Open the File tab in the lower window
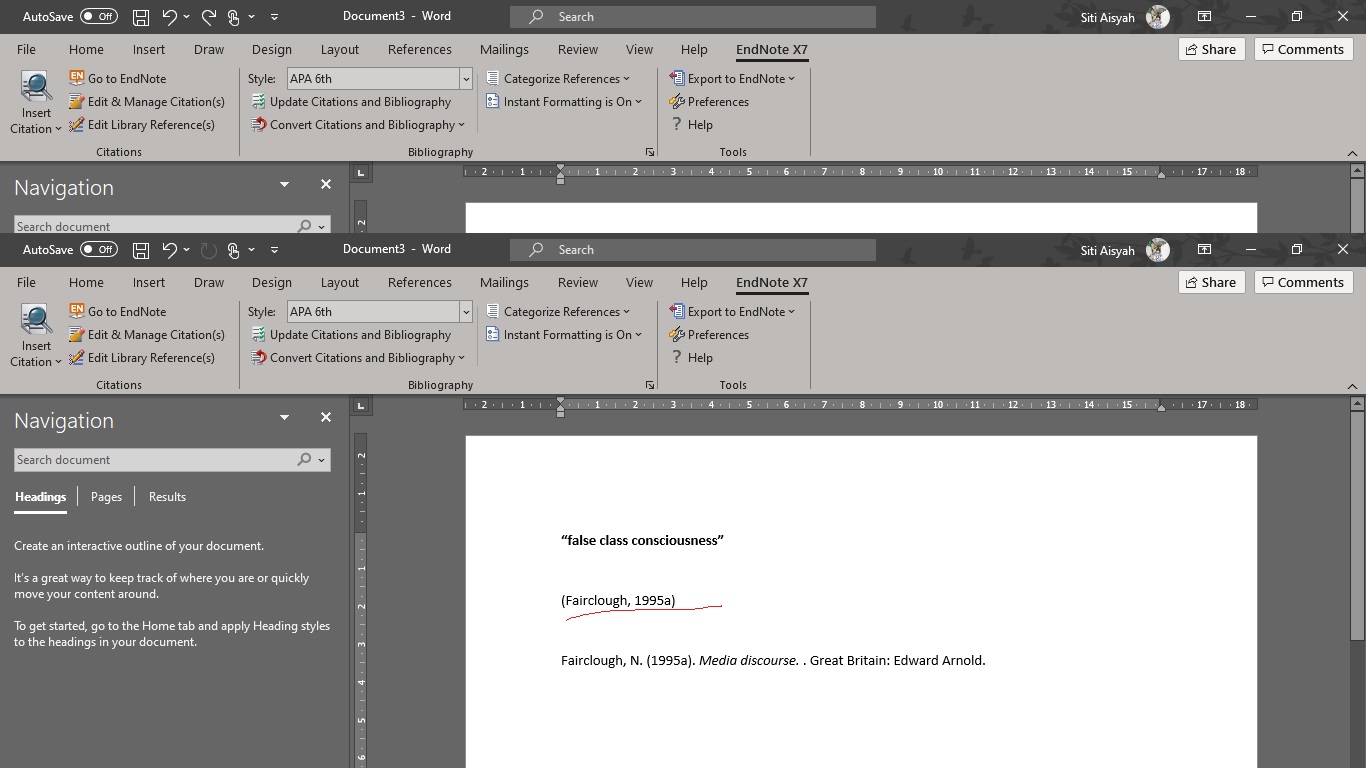The image size is (1366, 768). (26, 283)
